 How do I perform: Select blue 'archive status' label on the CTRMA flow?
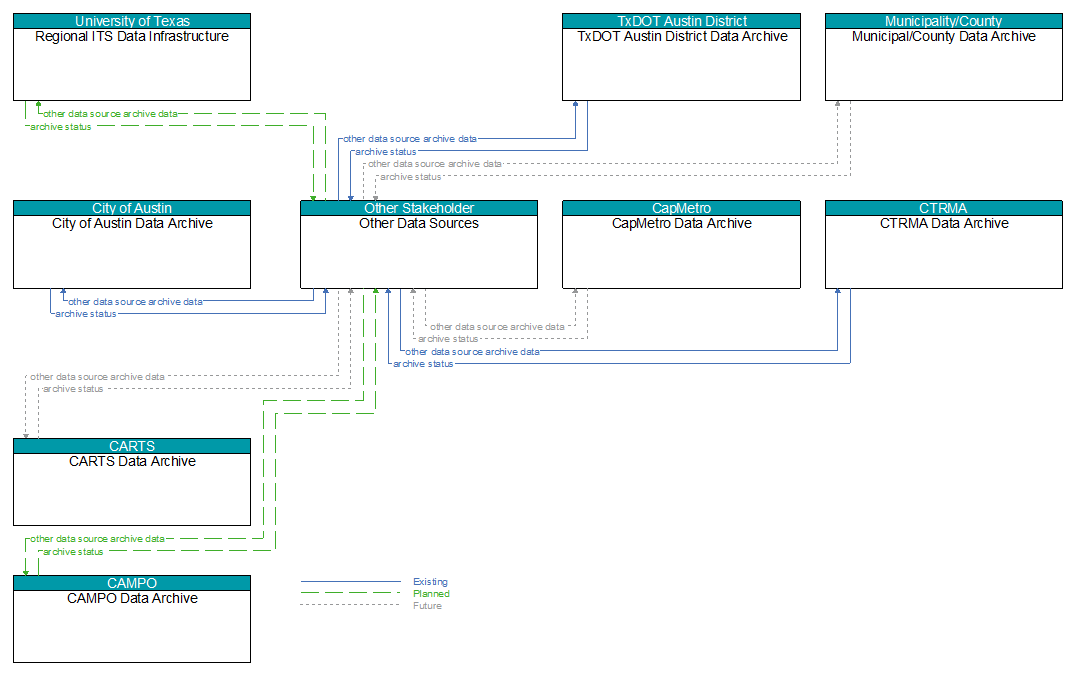click(423, 364)
